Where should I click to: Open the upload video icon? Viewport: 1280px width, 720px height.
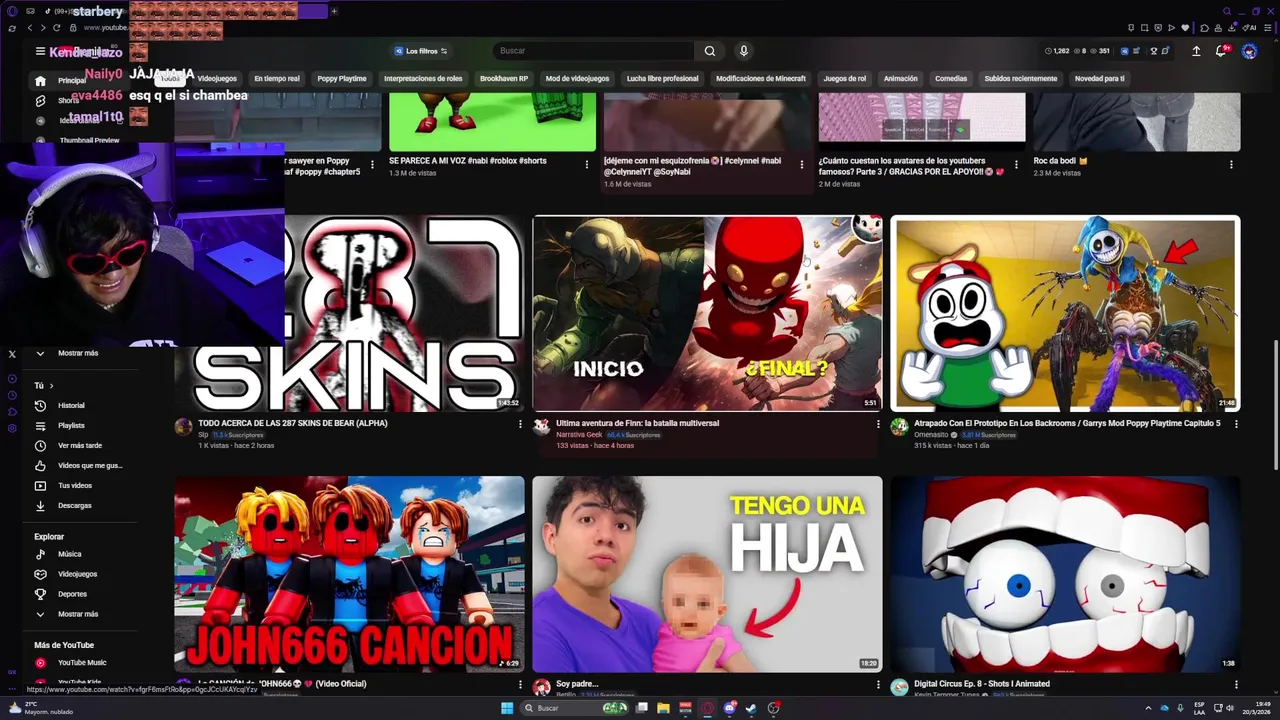coord(1196,51)
